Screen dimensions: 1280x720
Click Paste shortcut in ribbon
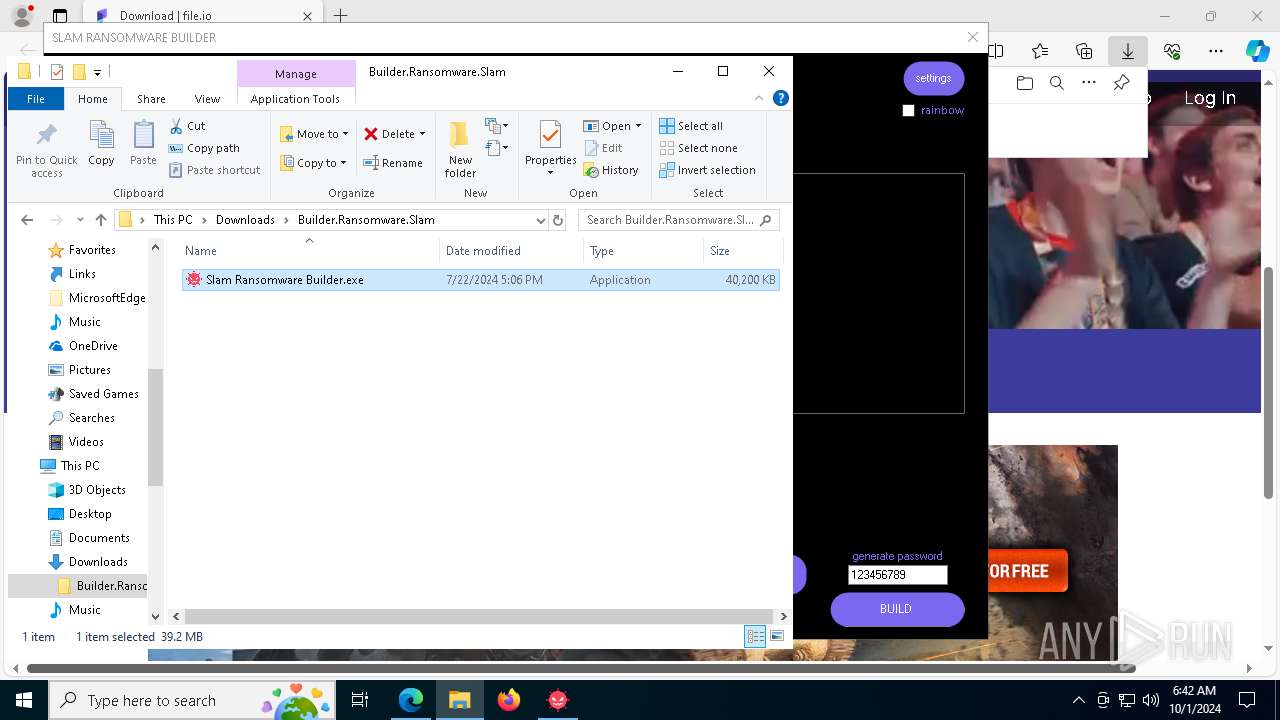[x=214, y=170]
